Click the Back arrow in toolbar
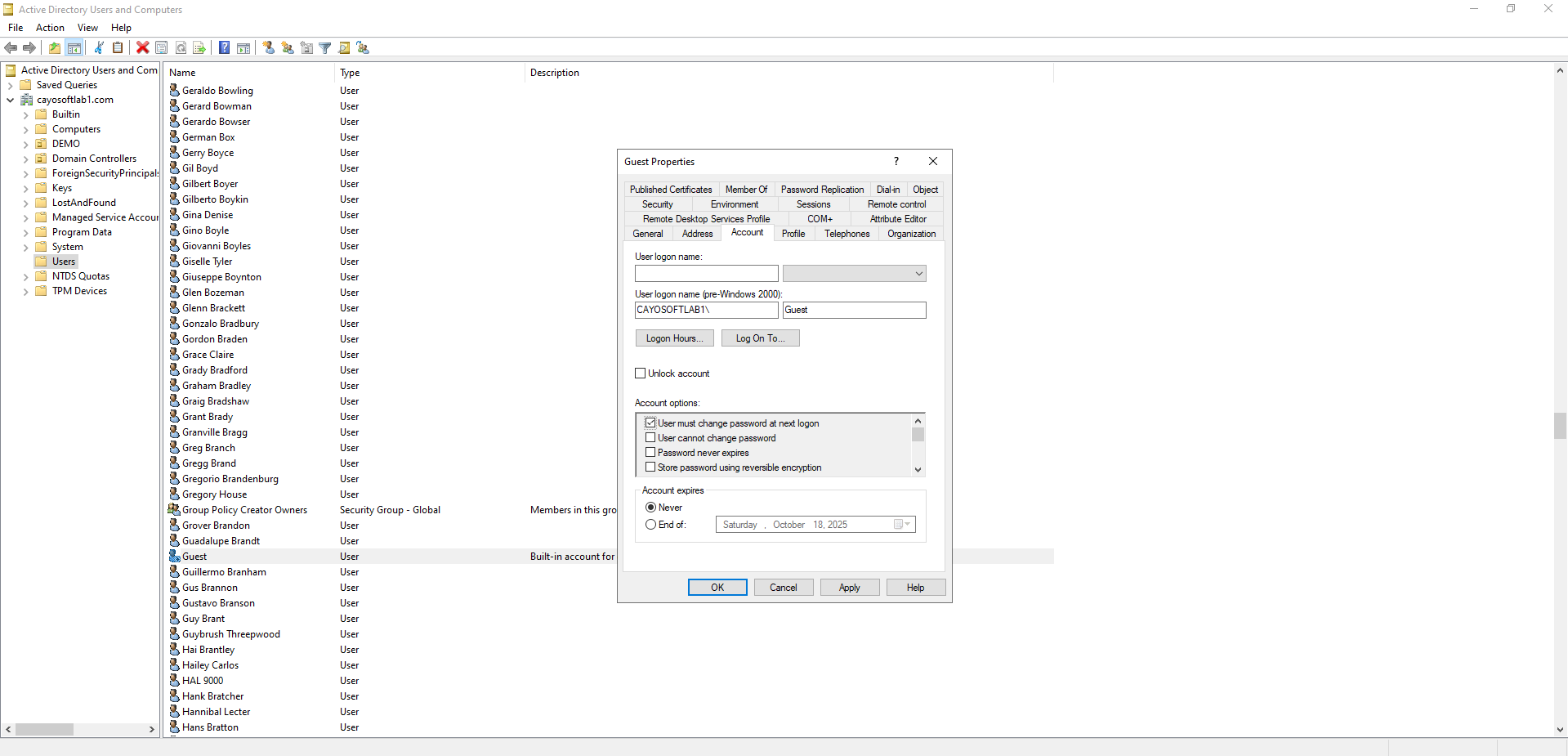 tap(11, 47)
